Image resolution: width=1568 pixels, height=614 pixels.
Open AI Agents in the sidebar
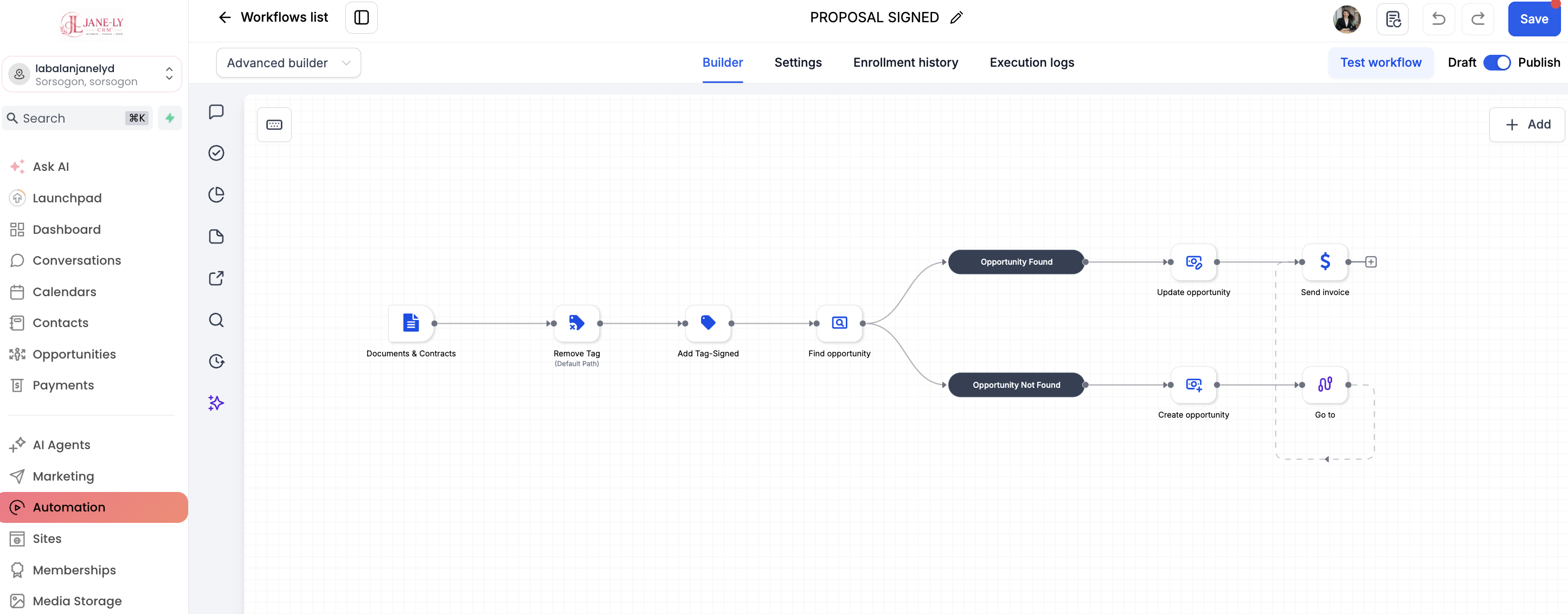(x=61, y=445)
